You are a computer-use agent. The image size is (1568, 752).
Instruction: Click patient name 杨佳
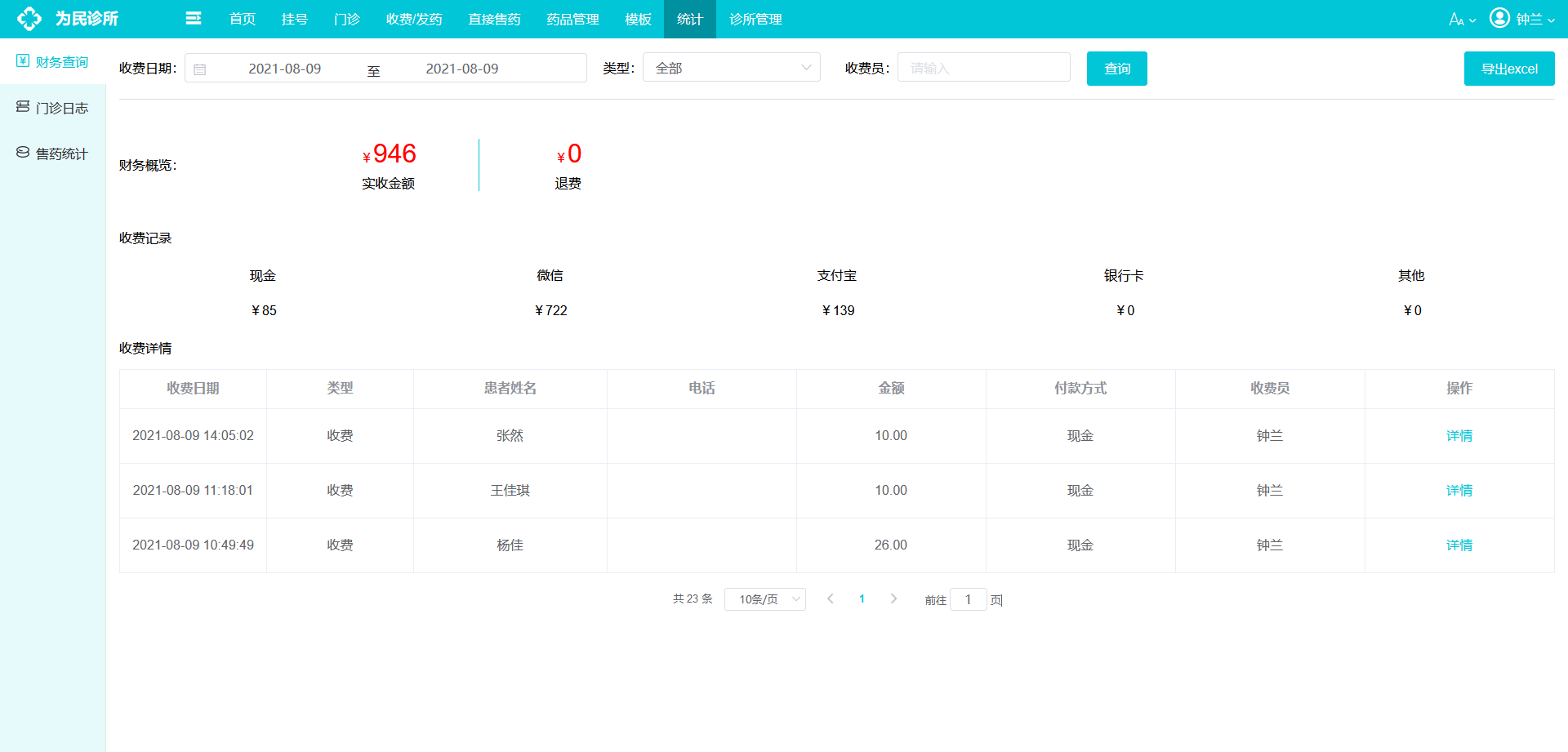[x=510, y=545]
